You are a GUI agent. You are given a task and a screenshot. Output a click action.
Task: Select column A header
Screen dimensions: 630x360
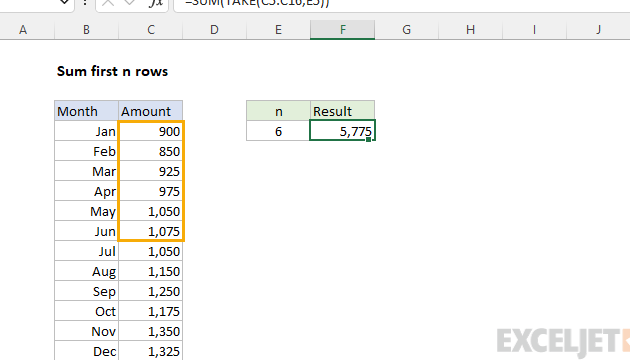[23, 30]
